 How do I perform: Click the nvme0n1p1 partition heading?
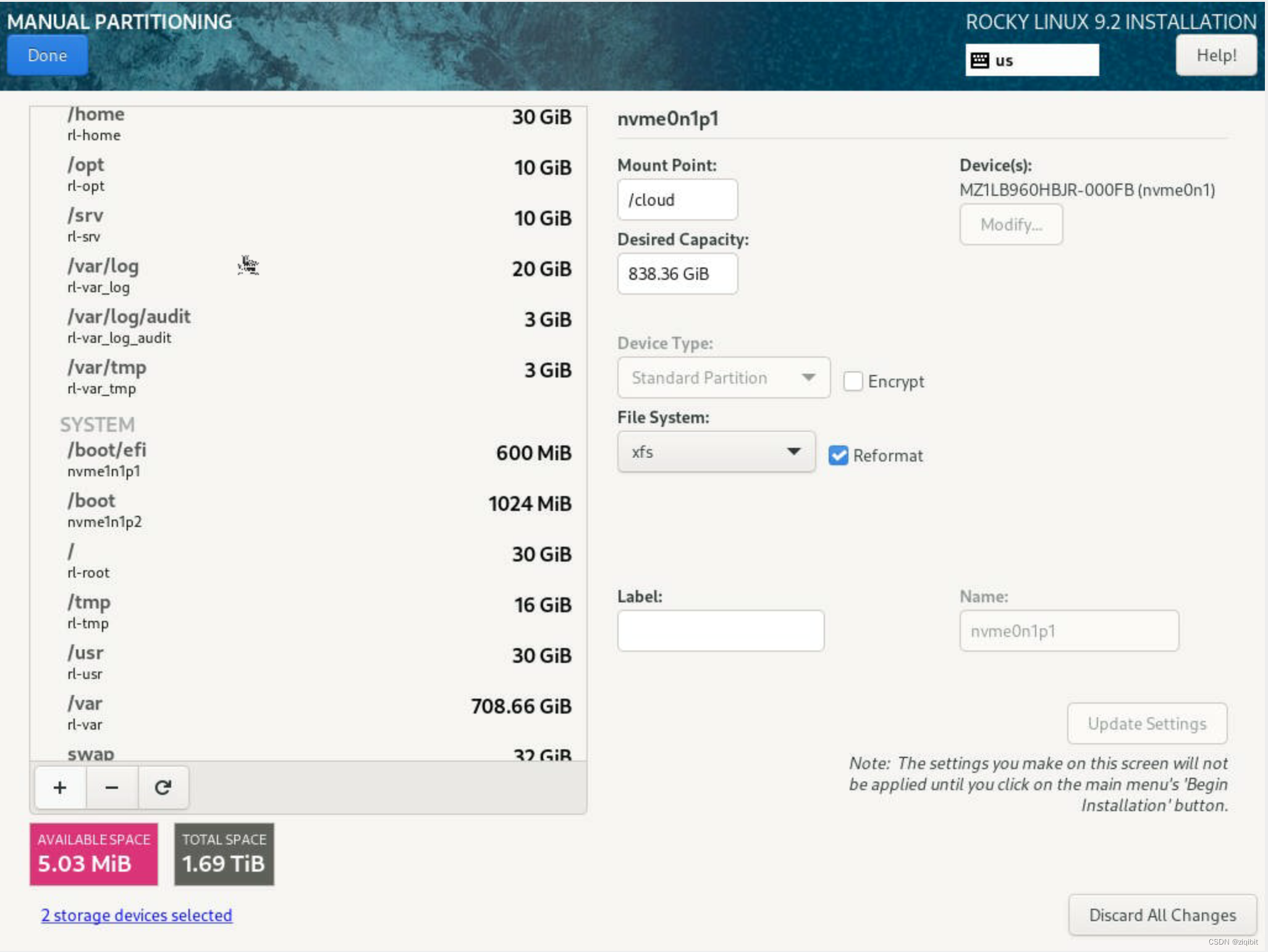pyautogui.click(x=668, y=119)
